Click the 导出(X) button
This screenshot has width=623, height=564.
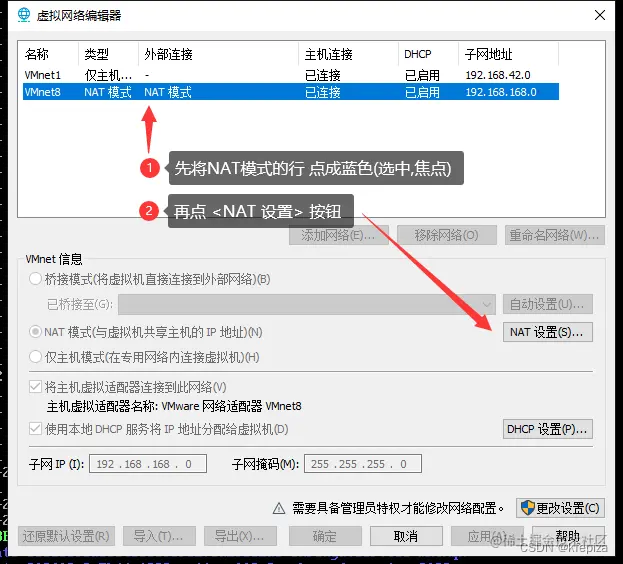(x=240, y=536)
